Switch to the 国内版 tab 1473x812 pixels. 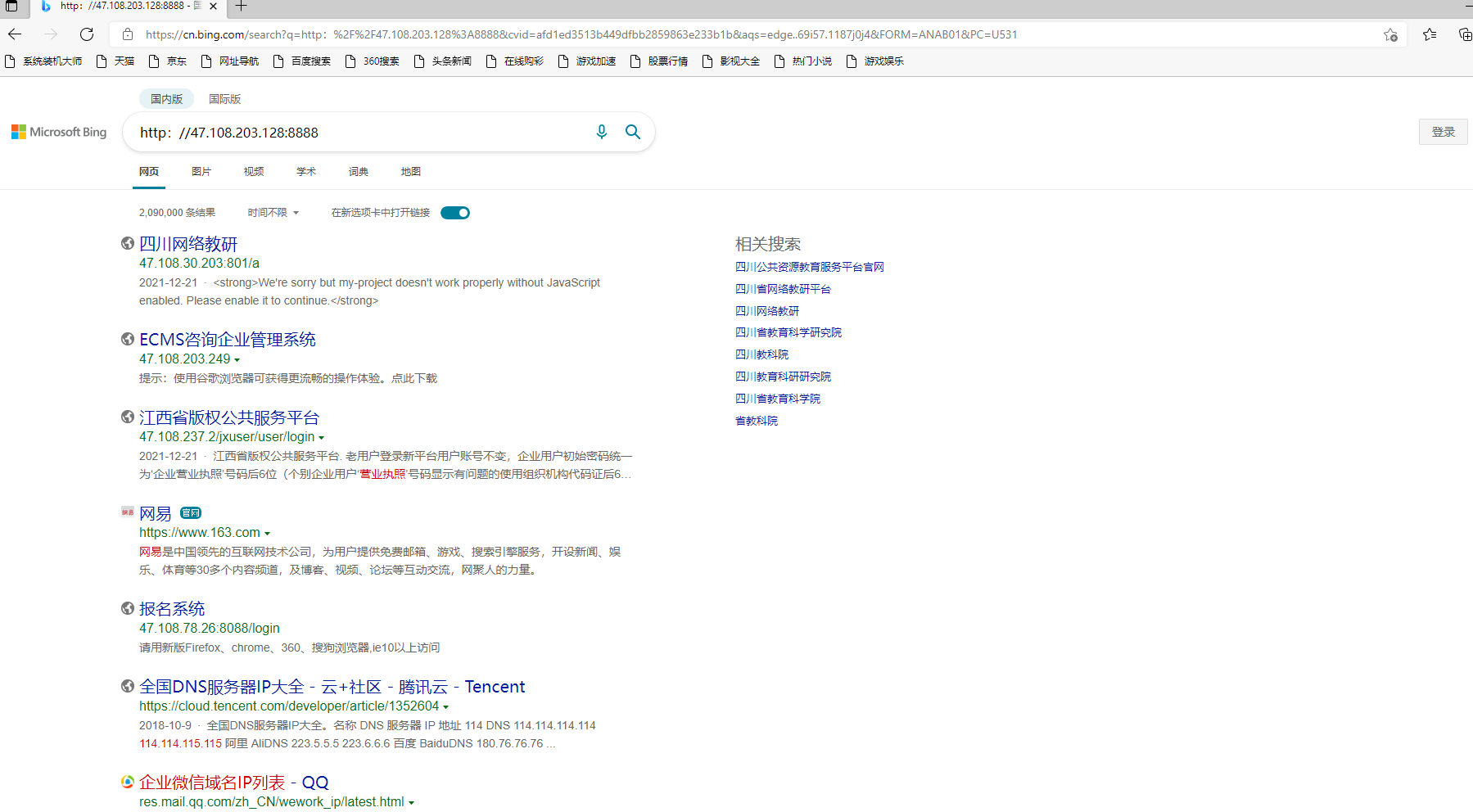[x=166, y=99]
